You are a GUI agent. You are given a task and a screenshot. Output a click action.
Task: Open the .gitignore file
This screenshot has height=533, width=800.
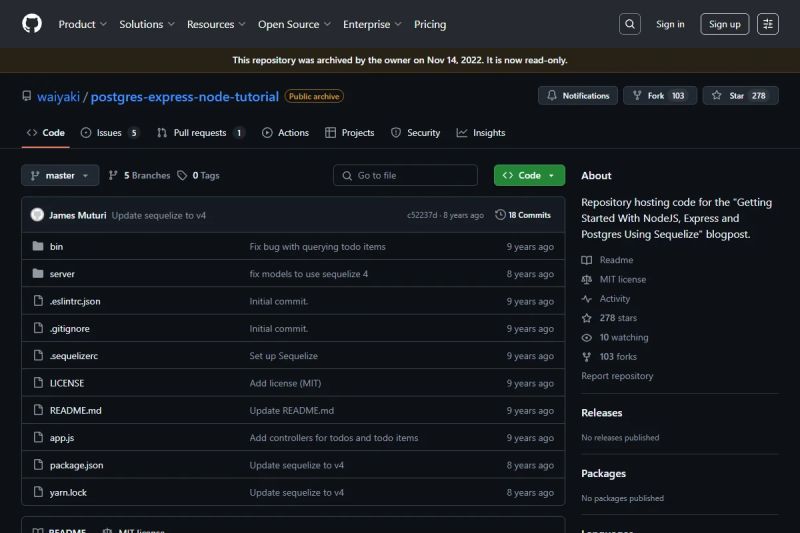pyautogui.click(x=69, y=328)
